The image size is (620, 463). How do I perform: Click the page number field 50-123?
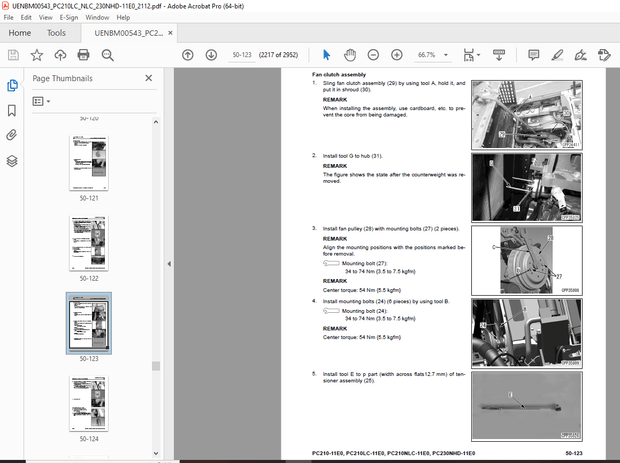[x=242, y=55]
